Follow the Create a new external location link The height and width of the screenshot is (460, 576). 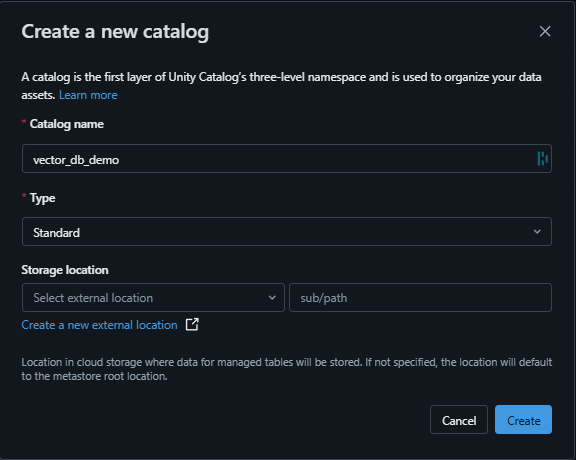[x=99, y=325]
